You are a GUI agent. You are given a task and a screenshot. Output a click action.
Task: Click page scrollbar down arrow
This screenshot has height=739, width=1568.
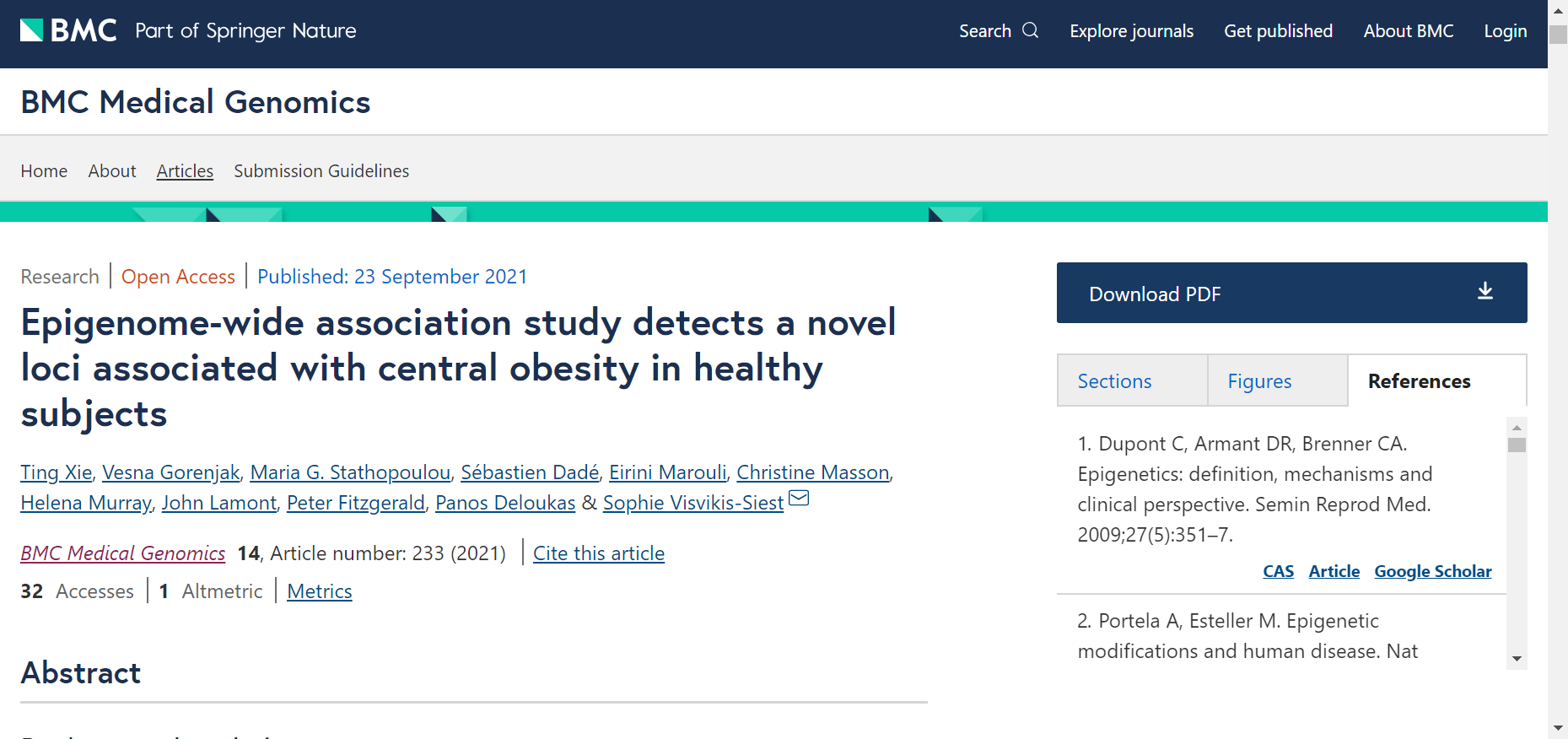click(x=1558, y=728)
